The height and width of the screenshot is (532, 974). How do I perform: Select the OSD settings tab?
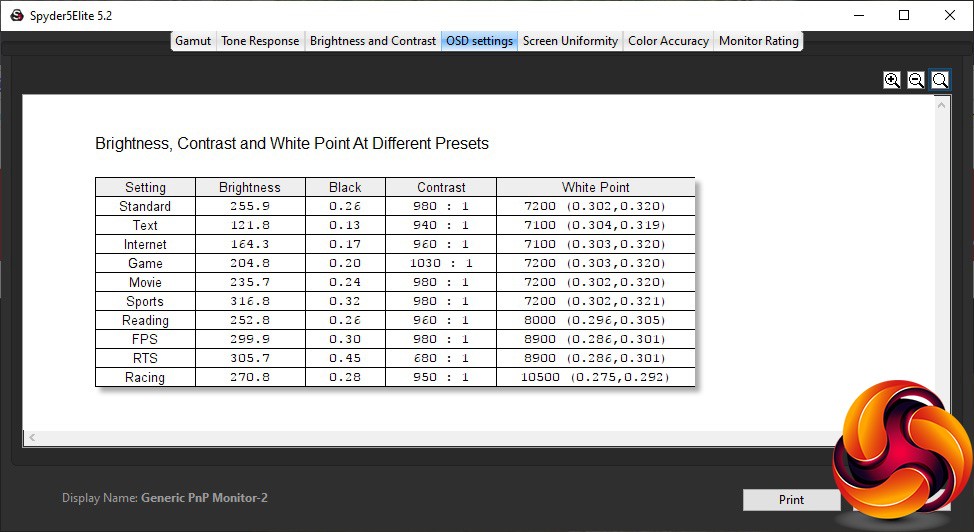480,41
